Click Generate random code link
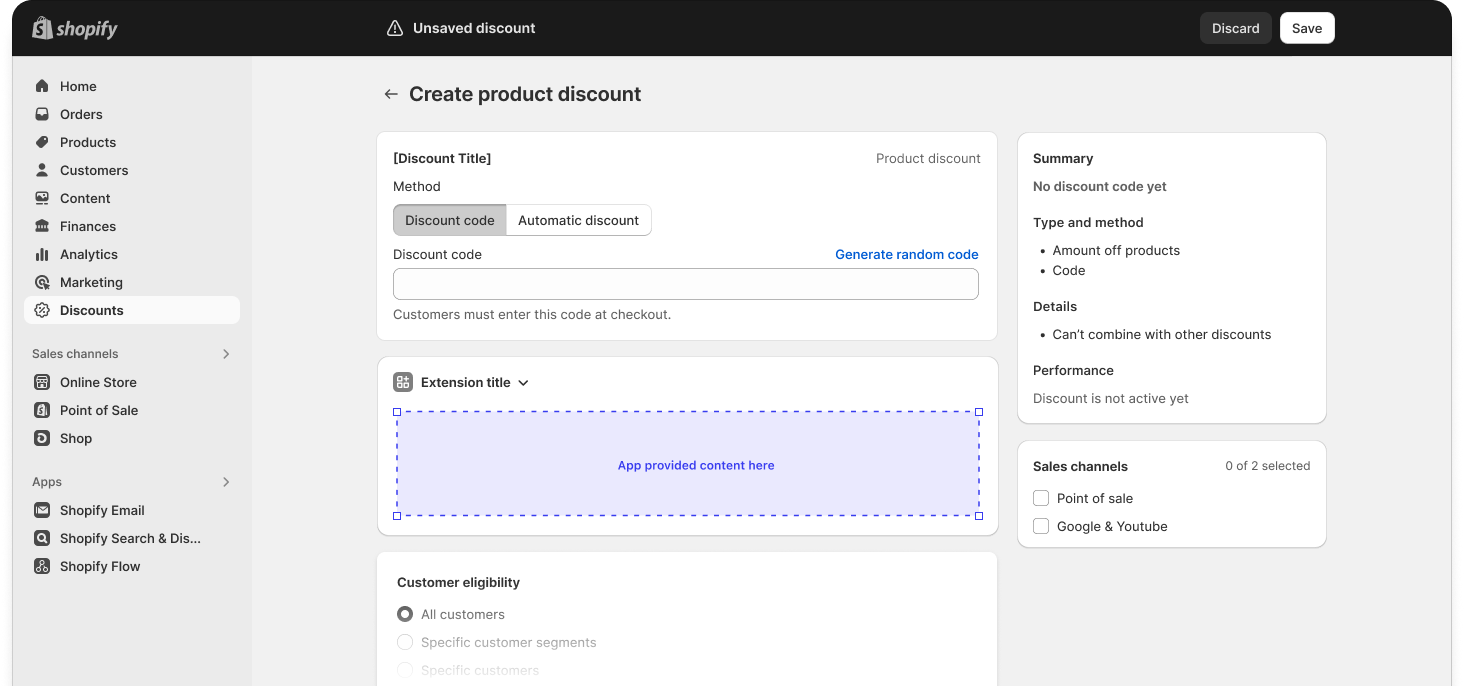This screenshot has height=686, width=1464. [x=906, y=254]
